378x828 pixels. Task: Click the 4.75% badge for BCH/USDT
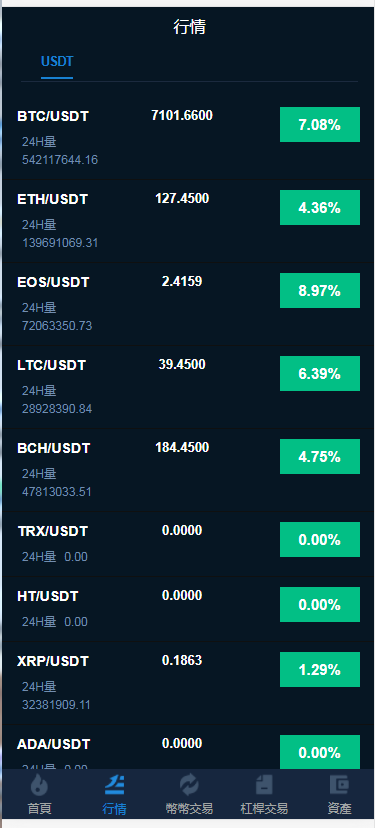pos(320,456)
